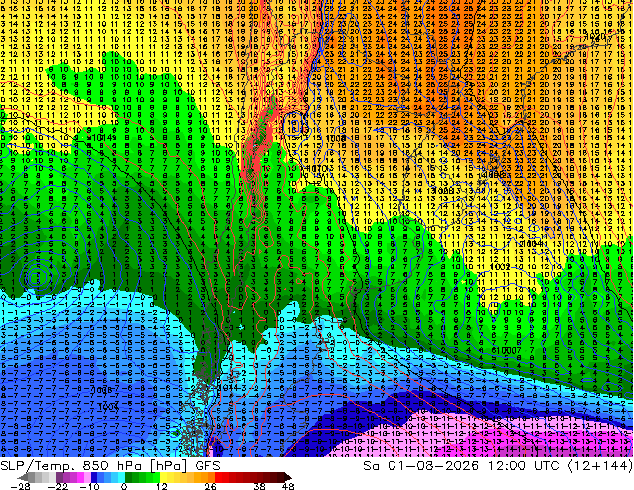
Task: Click the '-28' legend value
Action: pyautogui.click(x=20, y=486)
